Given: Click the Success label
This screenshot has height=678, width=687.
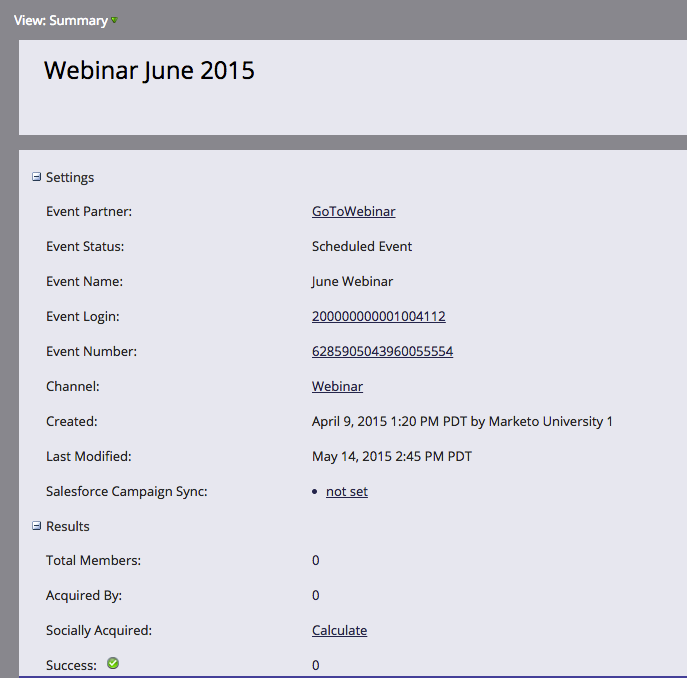Looking at the screenshot, I should 71,665.
